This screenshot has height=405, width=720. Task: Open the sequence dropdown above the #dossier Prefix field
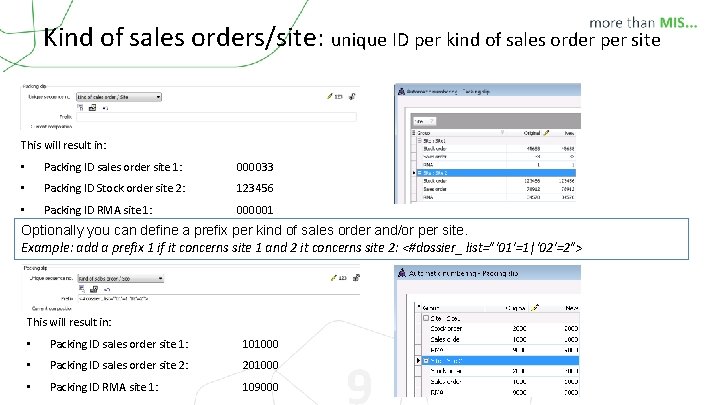[120, 278]
